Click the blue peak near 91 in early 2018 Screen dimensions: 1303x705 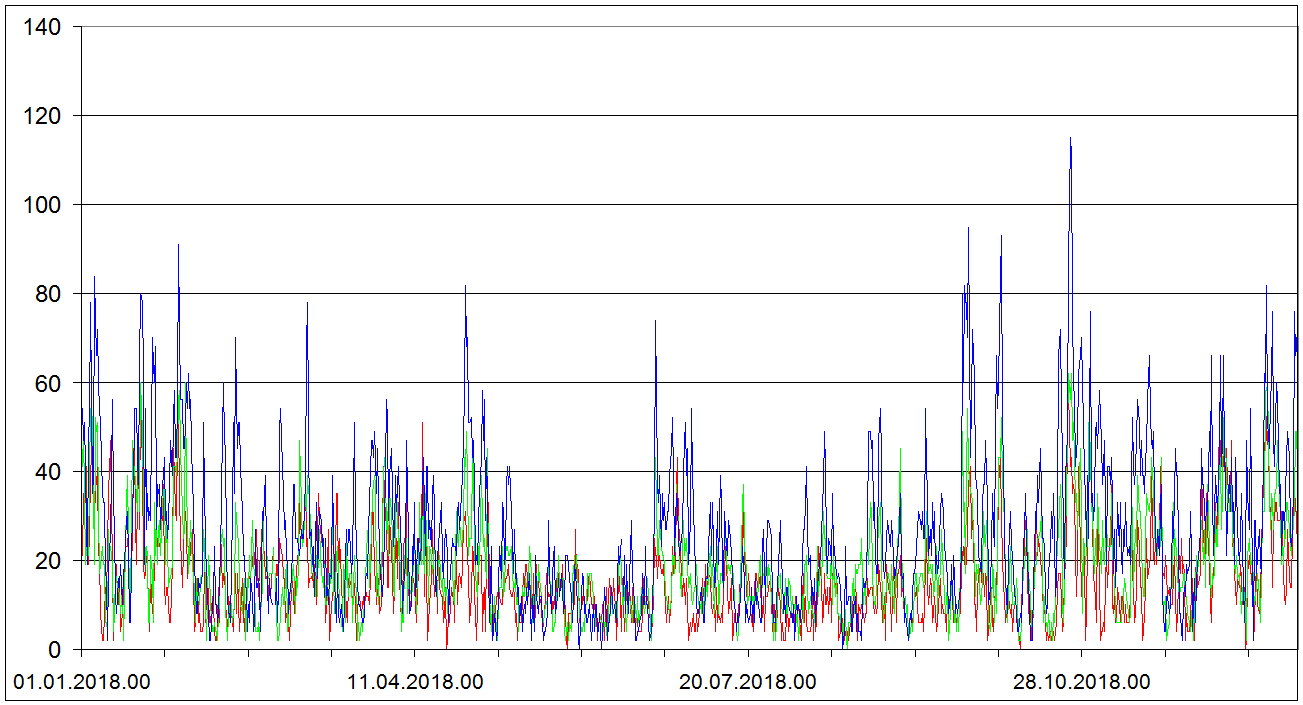click(x=179, y=246)
